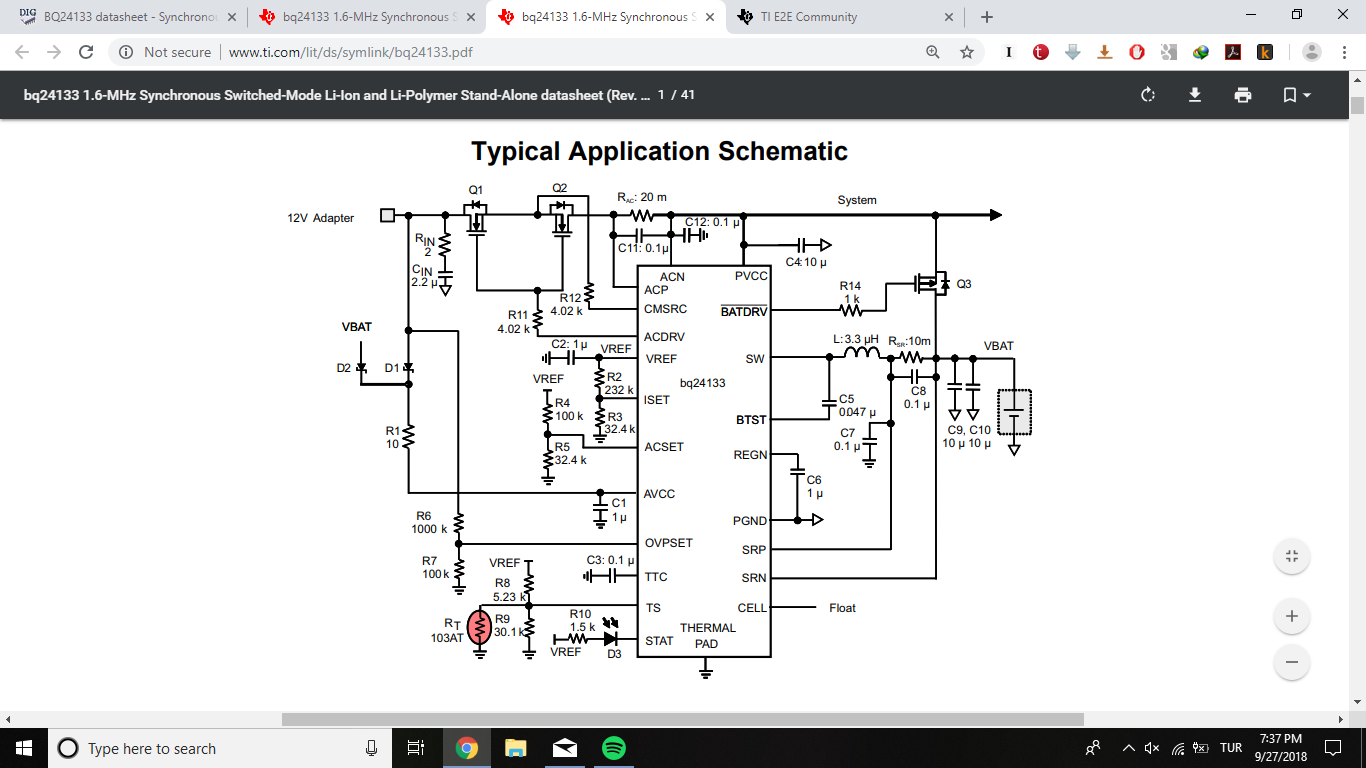Viewport: 1366px width, 768px height.
Task: Go forward in browser history
Action: [54, 52]
